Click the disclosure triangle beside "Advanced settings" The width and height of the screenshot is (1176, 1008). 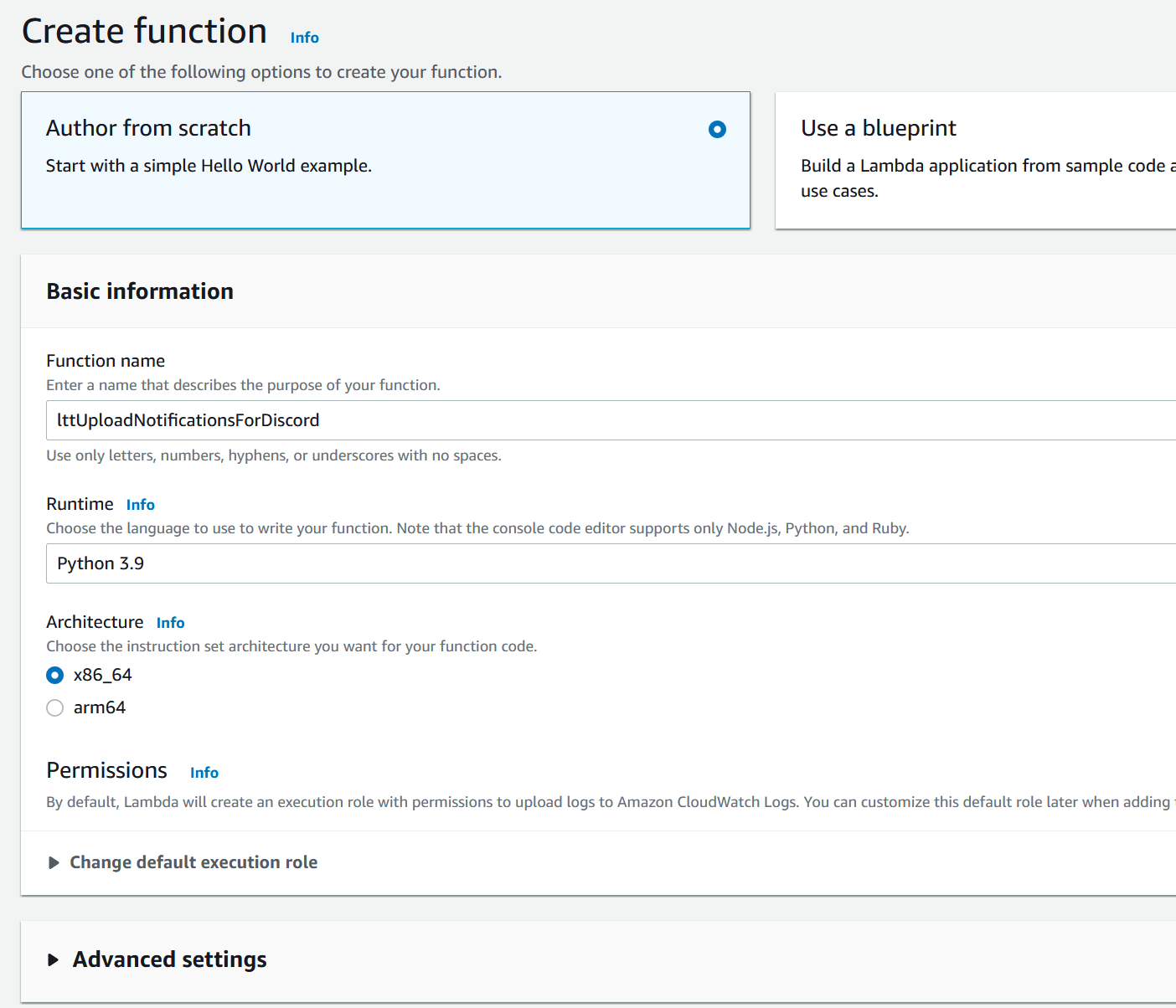pyautogui.click(x=54, y=960)
